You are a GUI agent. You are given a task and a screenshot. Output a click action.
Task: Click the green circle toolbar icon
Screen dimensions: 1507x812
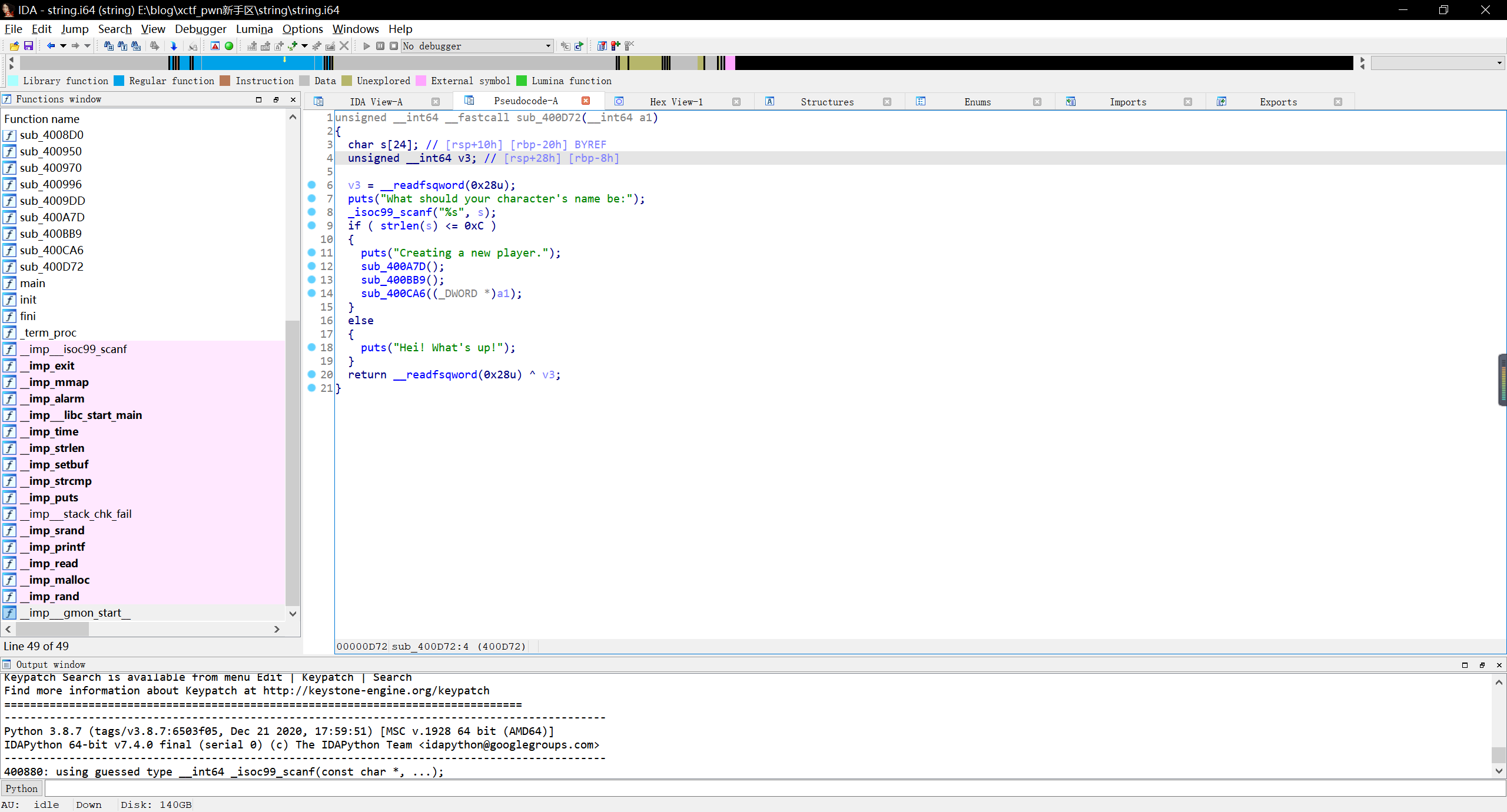click(x=229, y=46)
